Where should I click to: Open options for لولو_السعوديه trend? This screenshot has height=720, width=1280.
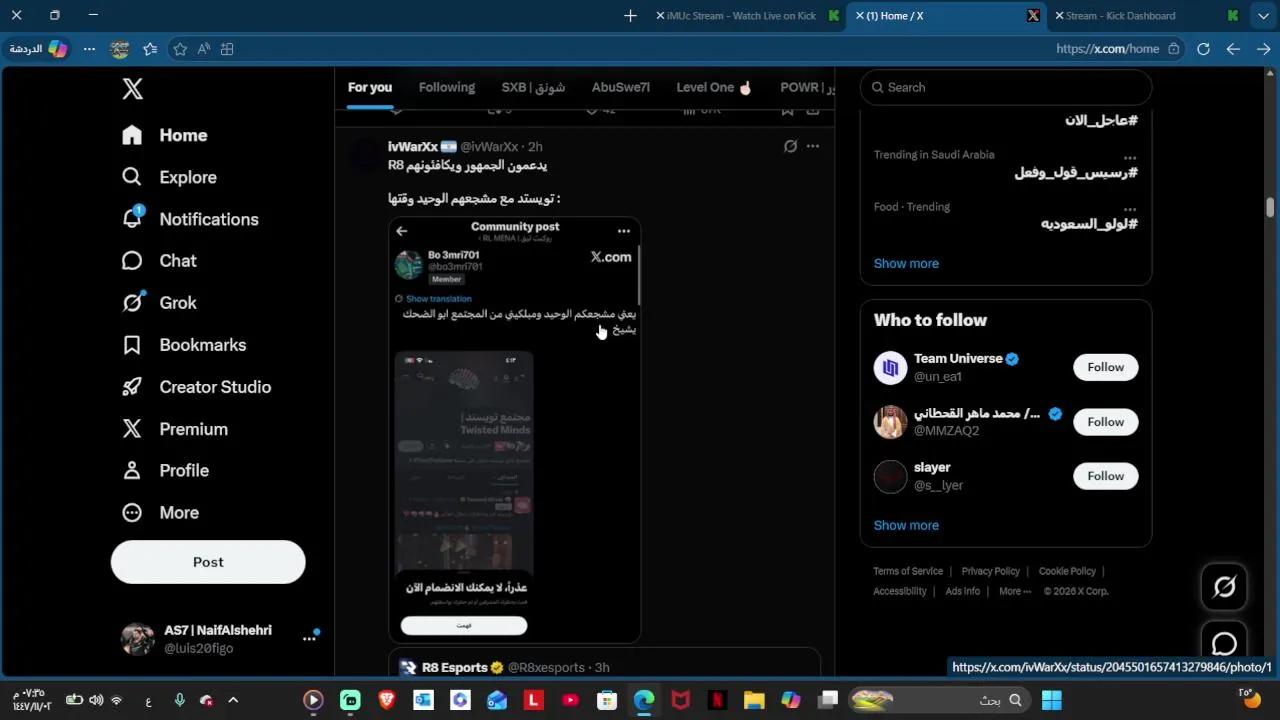click(x=1130, y=209)
